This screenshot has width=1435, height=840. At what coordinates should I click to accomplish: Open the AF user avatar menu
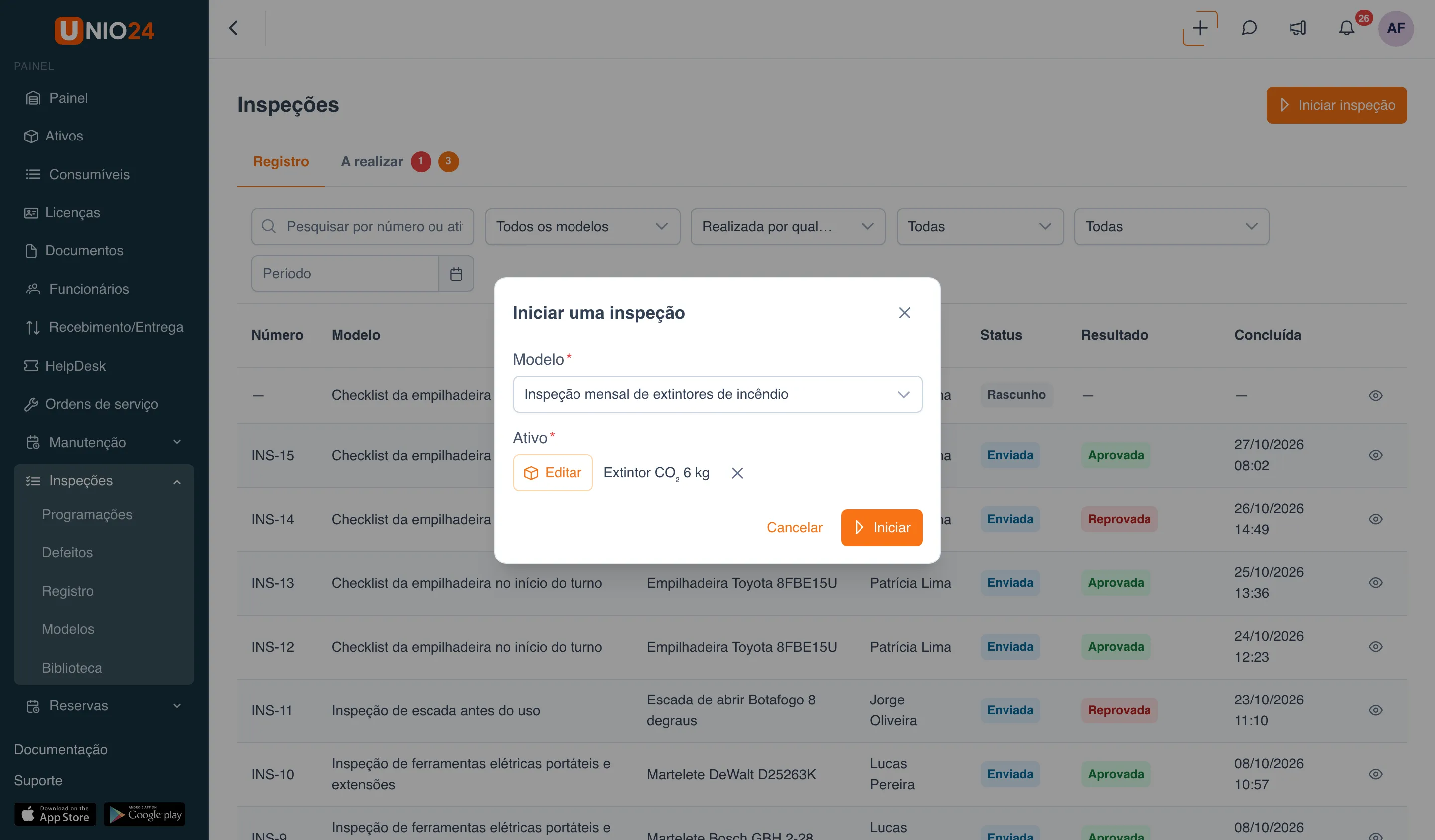click(x=1396, y=28)
